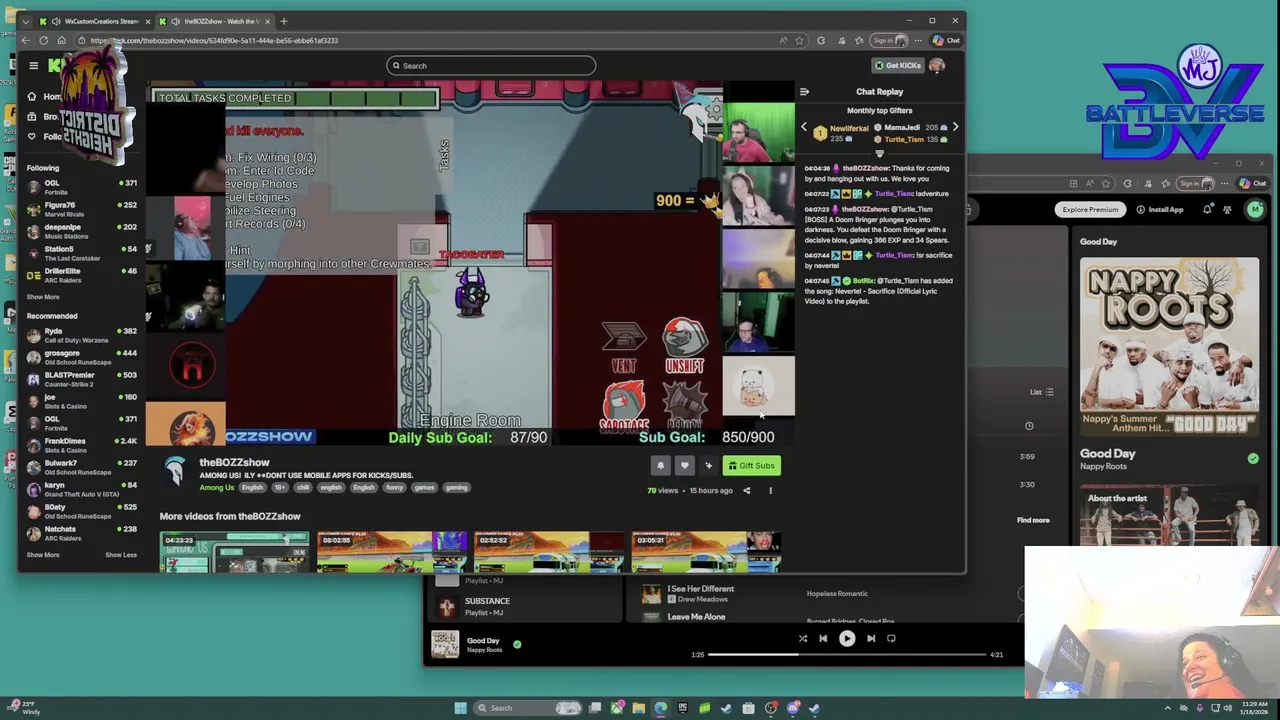Image resolution: width=1280 pixels, height=720 pixels.
Task: Click Install App in Spotify
Action: pos(1160,210)
